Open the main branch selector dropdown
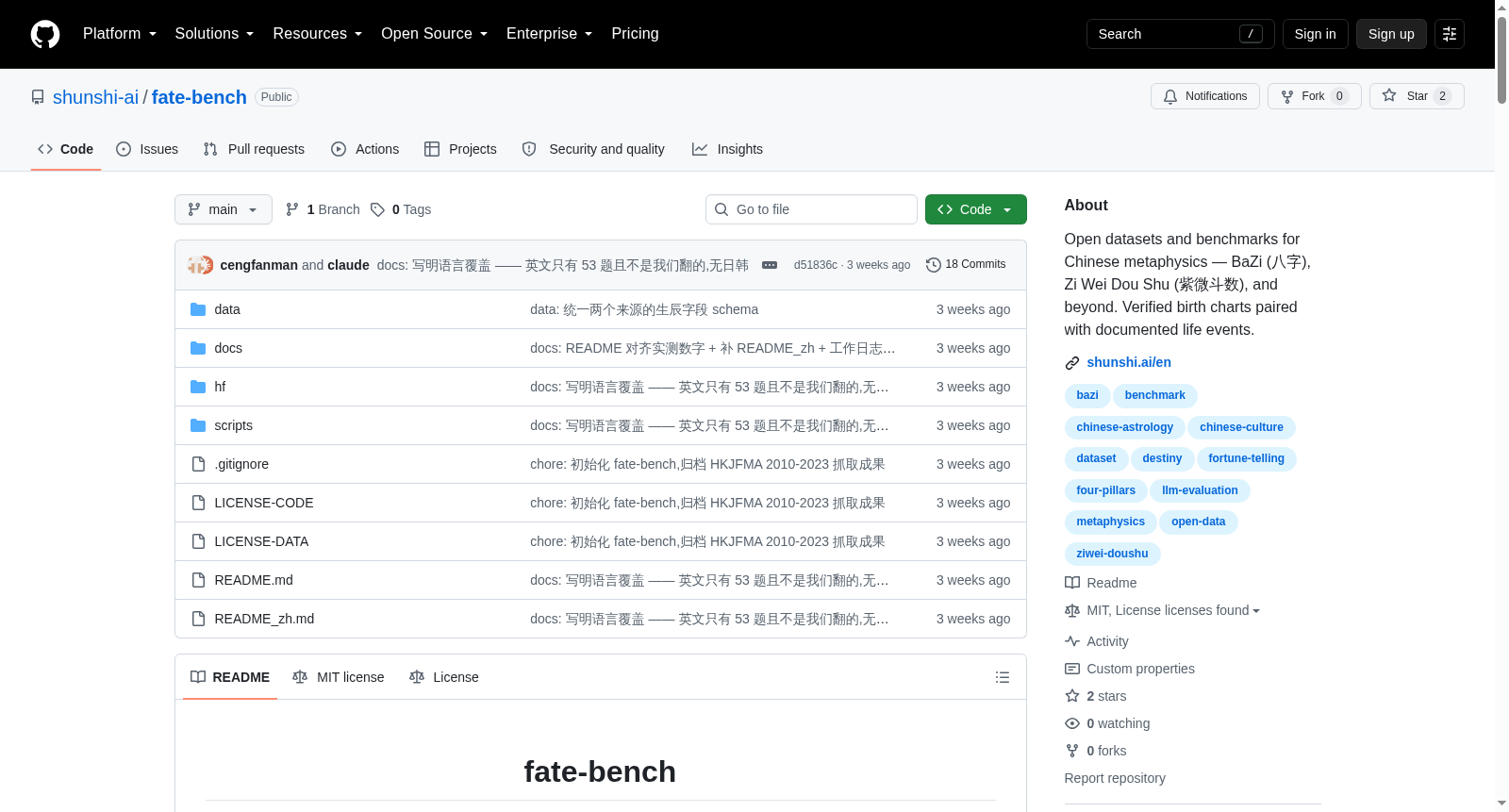This screenshot has width=1509, height=812. coord(224,209)
